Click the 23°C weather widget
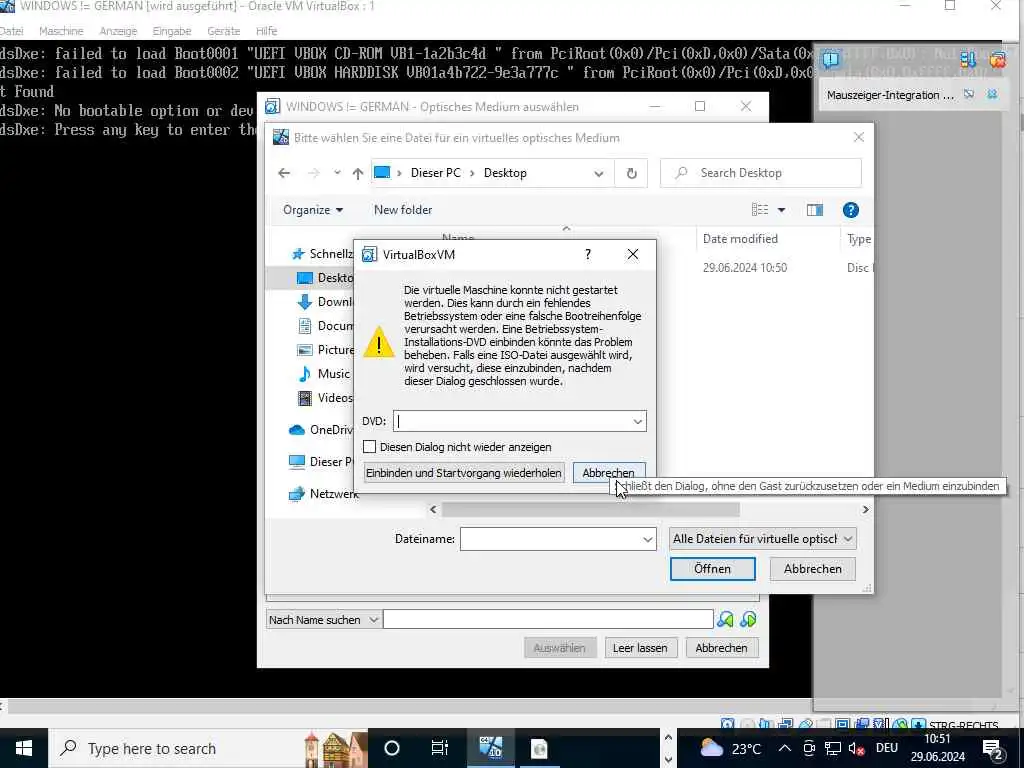The width and height of the screenshot is (1024, 768). pyautogui.click(x=730, y=748)
